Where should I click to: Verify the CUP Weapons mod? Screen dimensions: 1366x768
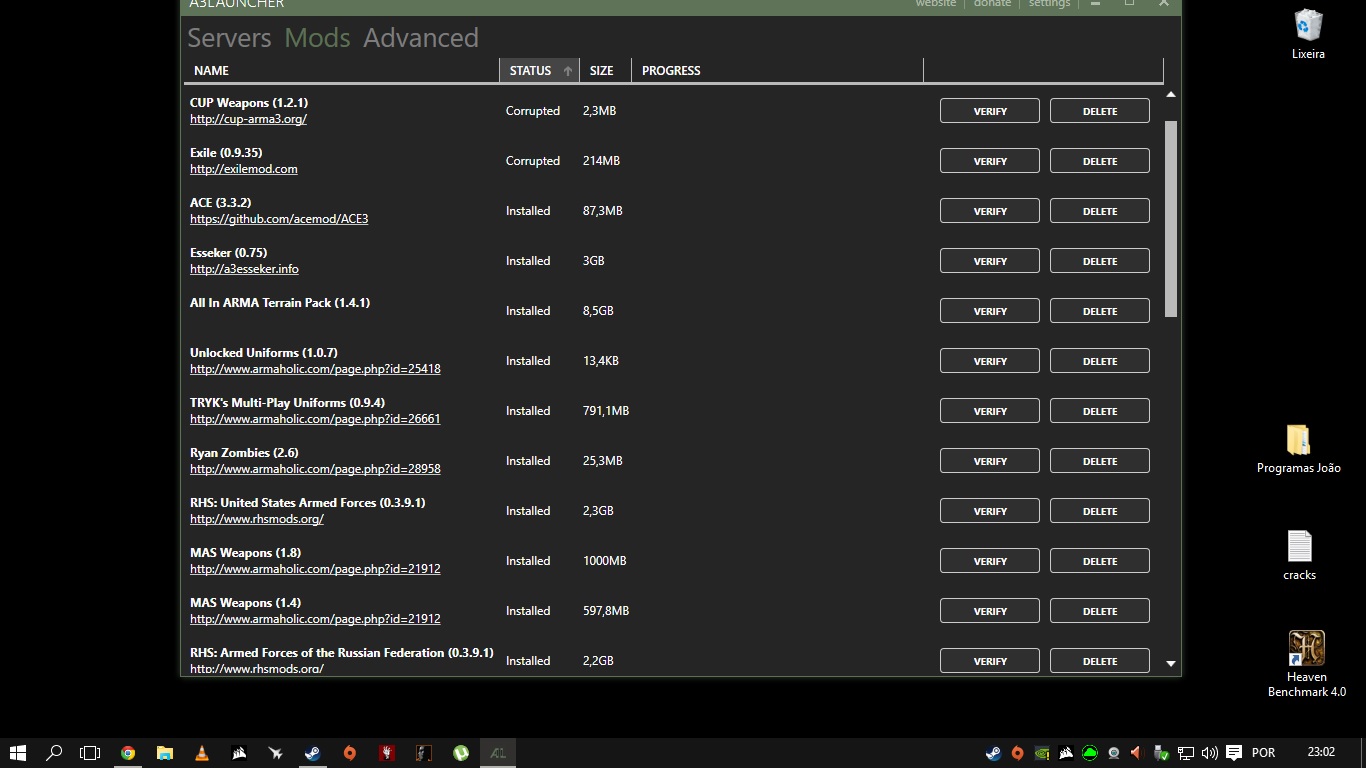[990, 111]
